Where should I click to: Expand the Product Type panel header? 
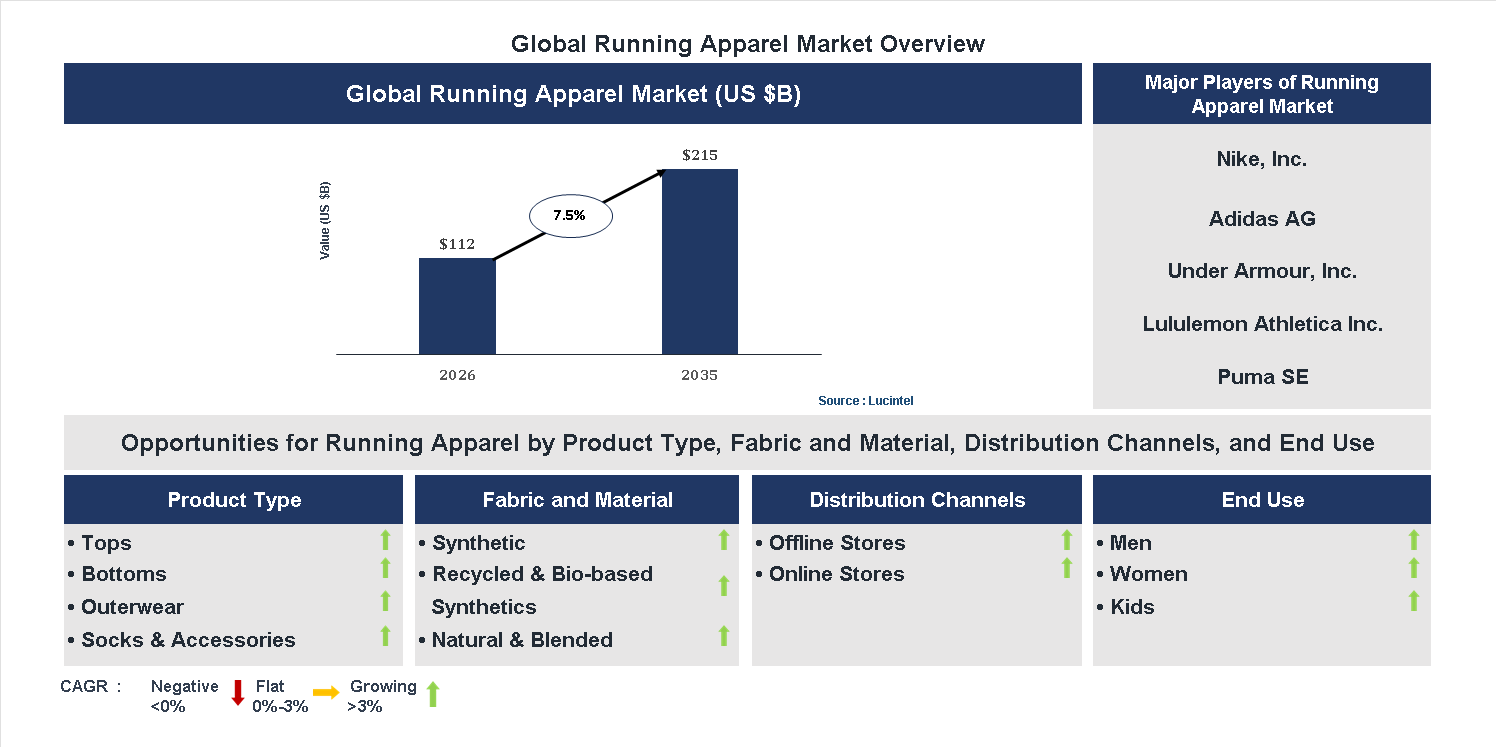coord(234,499)
